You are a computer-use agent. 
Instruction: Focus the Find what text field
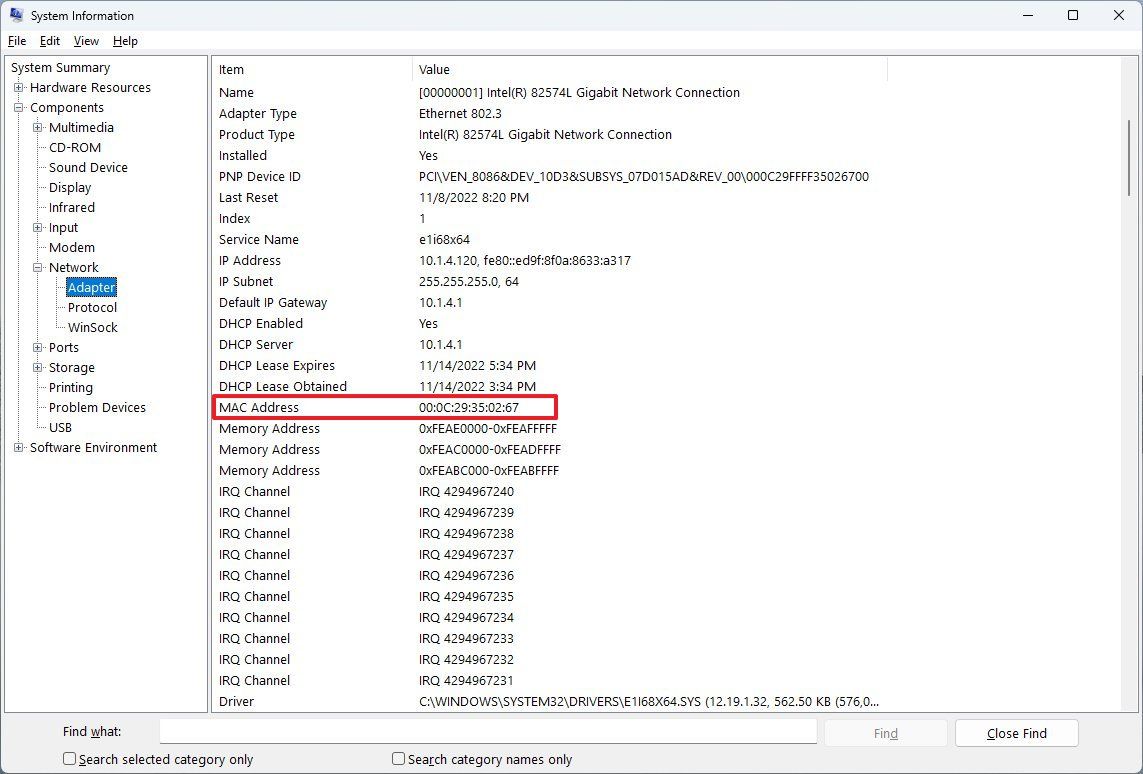pos(488,732)
